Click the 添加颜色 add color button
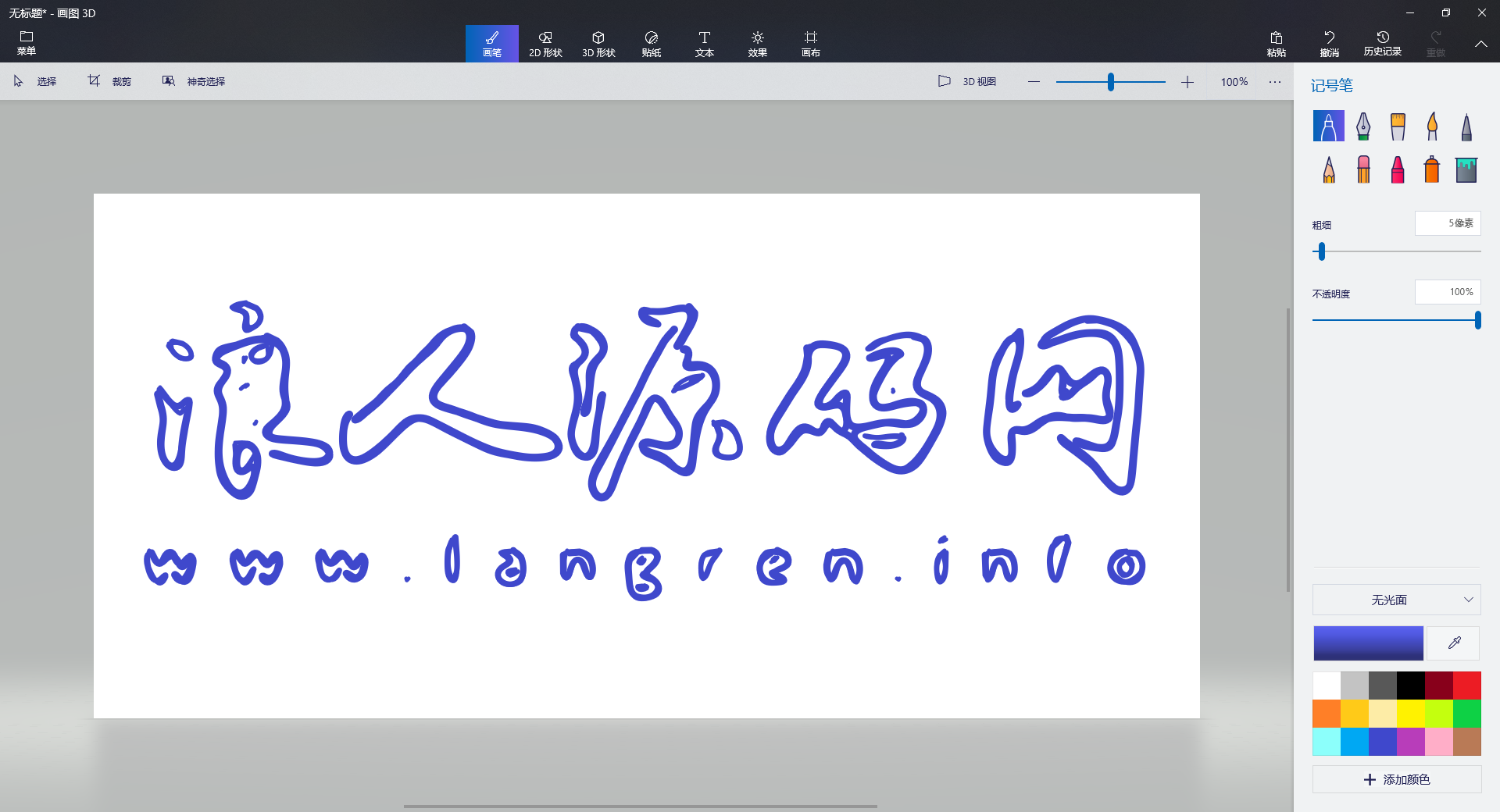 [1396, 779]
